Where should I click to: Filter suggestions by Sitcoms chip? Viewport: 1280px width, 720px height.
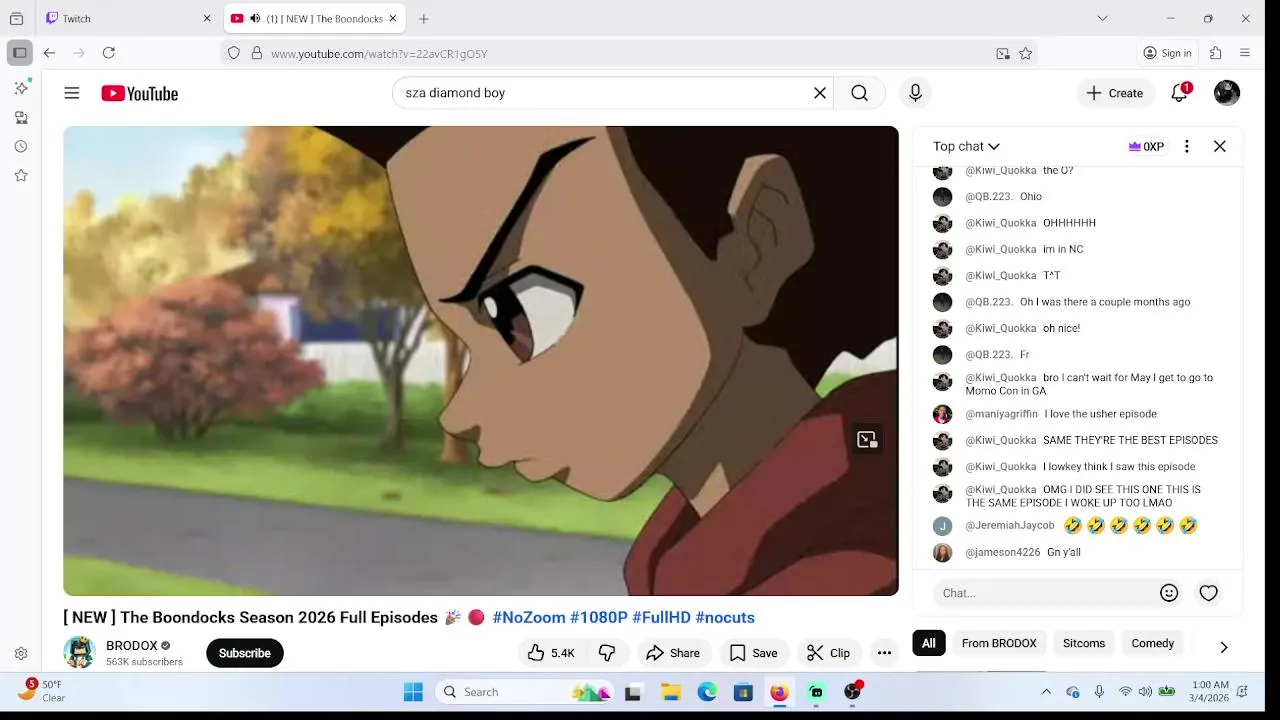tap(1084, 643)
